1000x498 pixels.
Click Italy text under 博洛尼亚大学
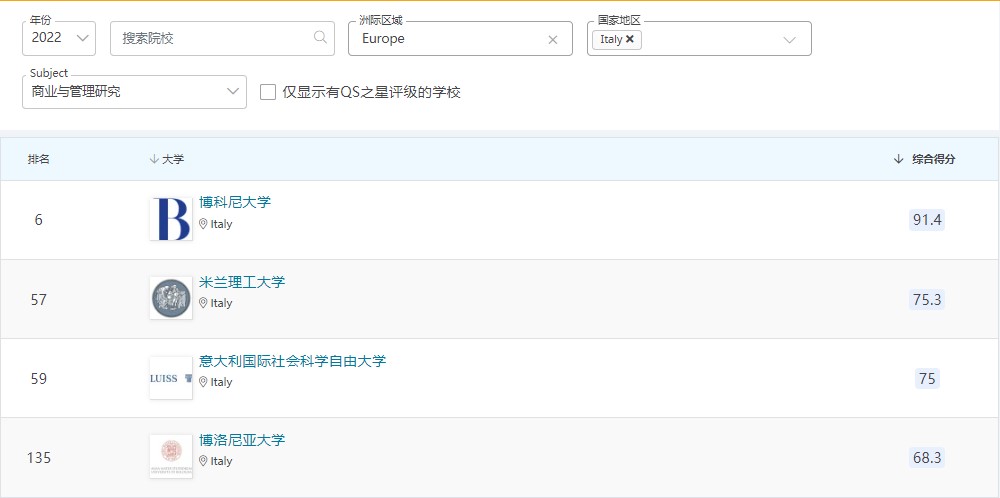click(221, 461)
